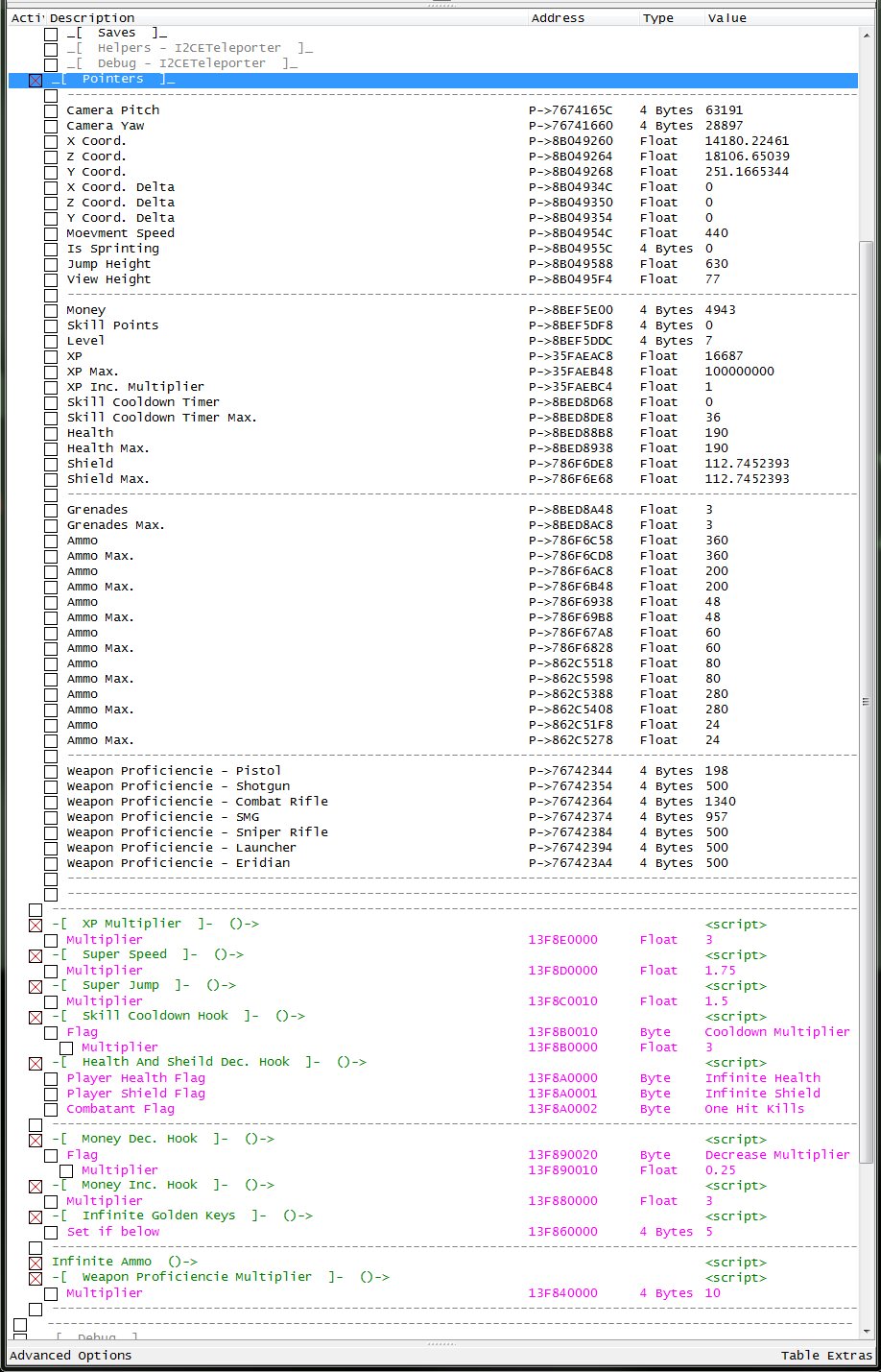Disable the XP Multiplier script checkbox
The image size is (881, 1372).
(36, 926)
